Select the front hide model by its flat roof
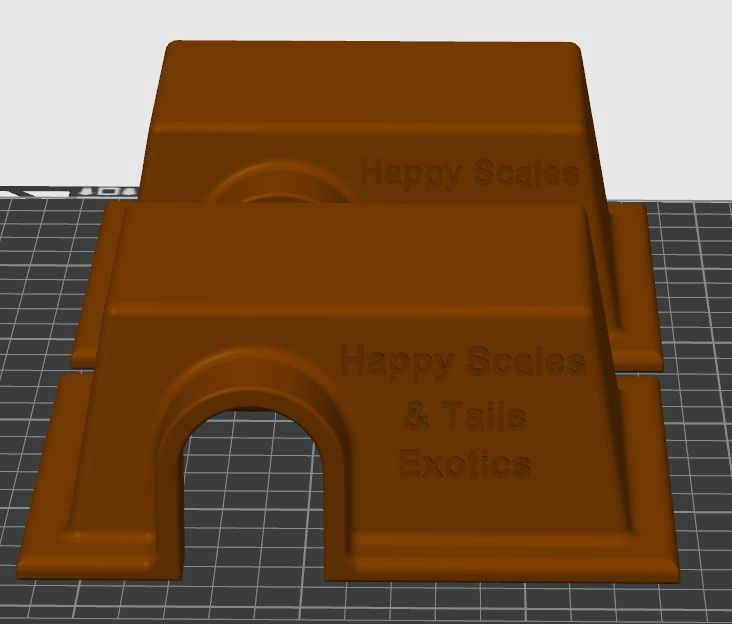 point(350,260)
